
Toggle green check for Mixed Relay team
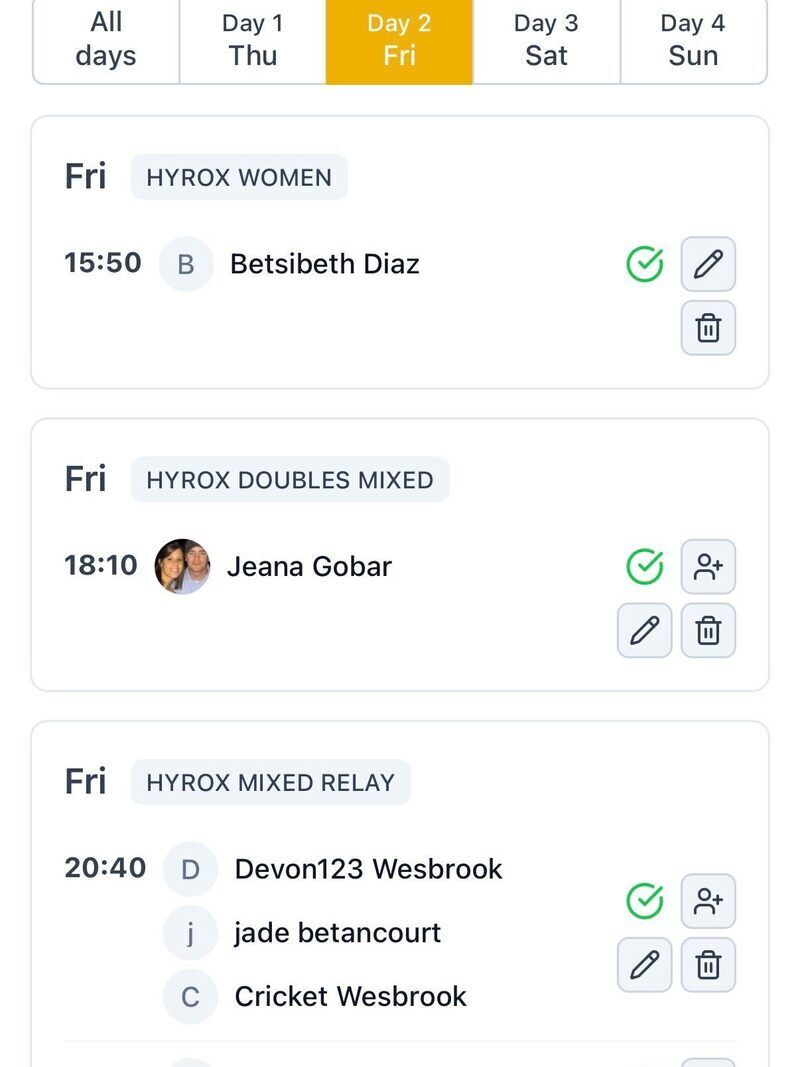click(645, 901)
